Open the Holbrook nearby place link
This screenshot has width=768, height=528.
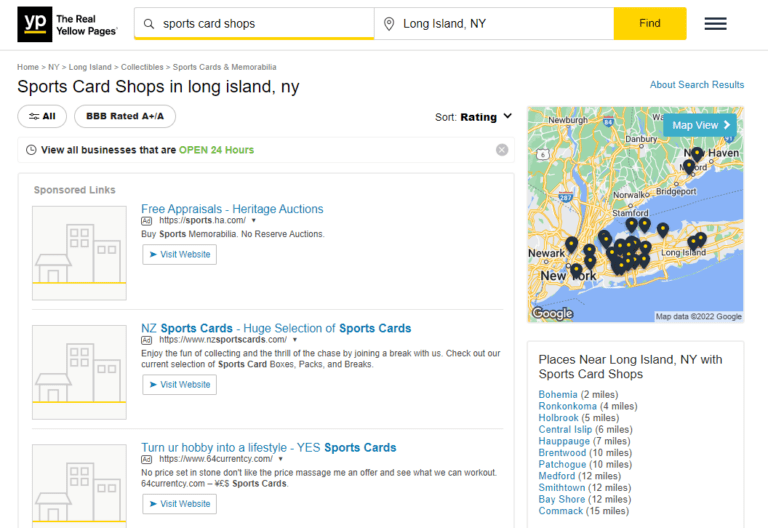coord(558,418)
